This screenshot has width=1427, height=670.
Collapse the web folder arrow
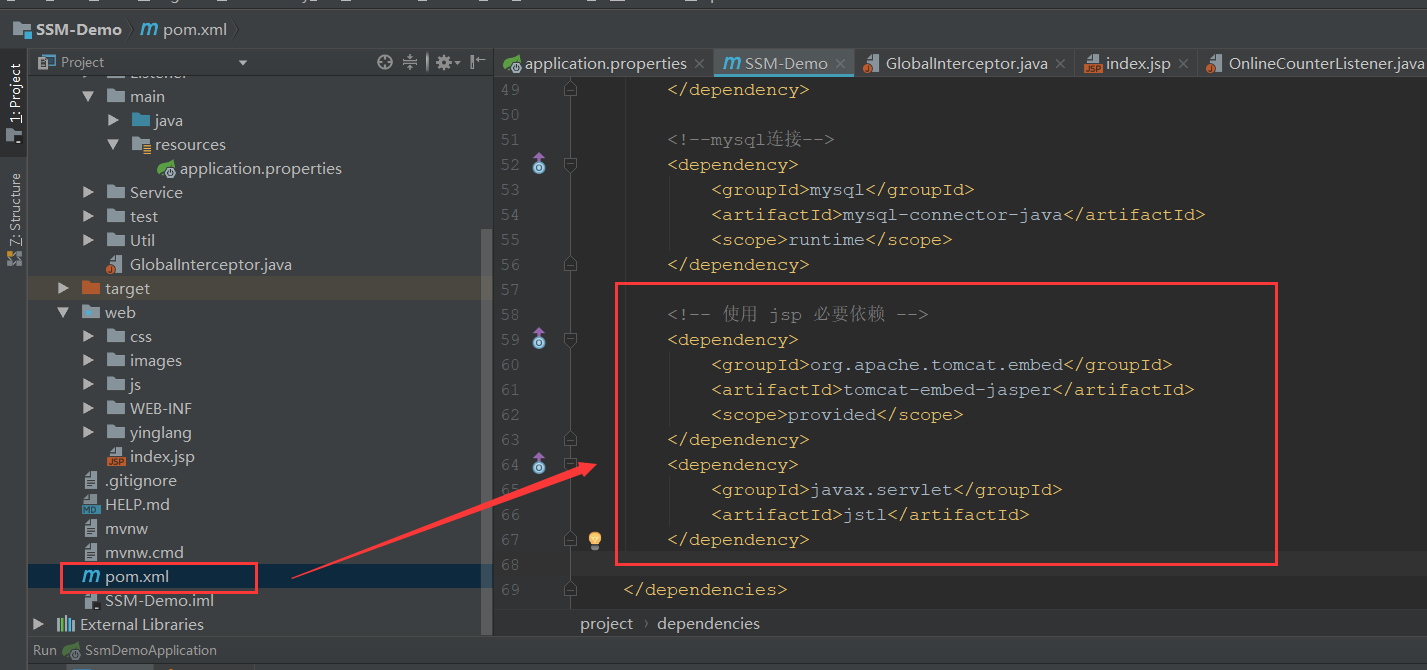(x=64, y=313)
